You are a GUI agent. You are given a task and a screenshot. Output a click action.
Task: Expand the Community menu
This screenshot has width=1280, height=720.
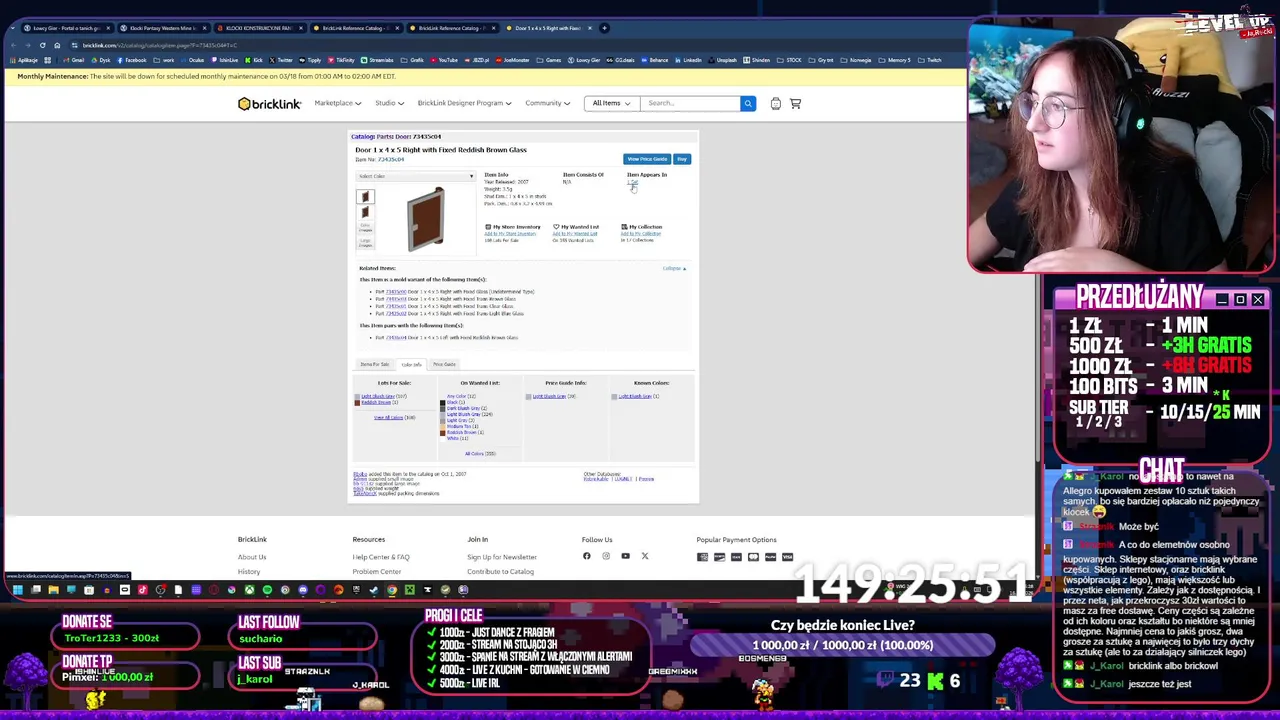coord(547,103)
